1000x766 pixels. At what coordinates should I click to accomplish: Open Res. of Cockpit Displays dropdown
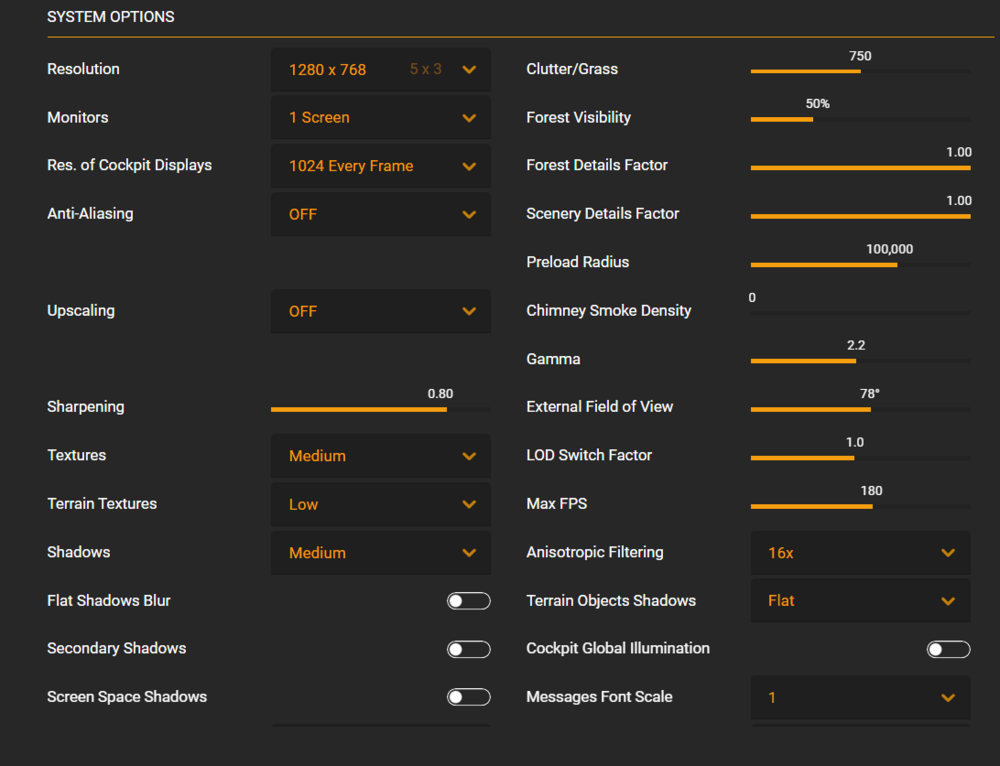coord(380,166)
